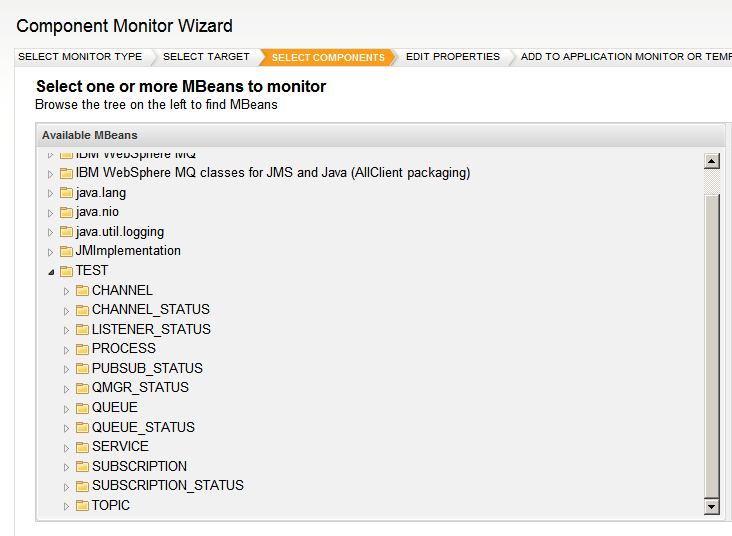Click the TEST folder icon
The image size is (732, 536).
[66, 271]
